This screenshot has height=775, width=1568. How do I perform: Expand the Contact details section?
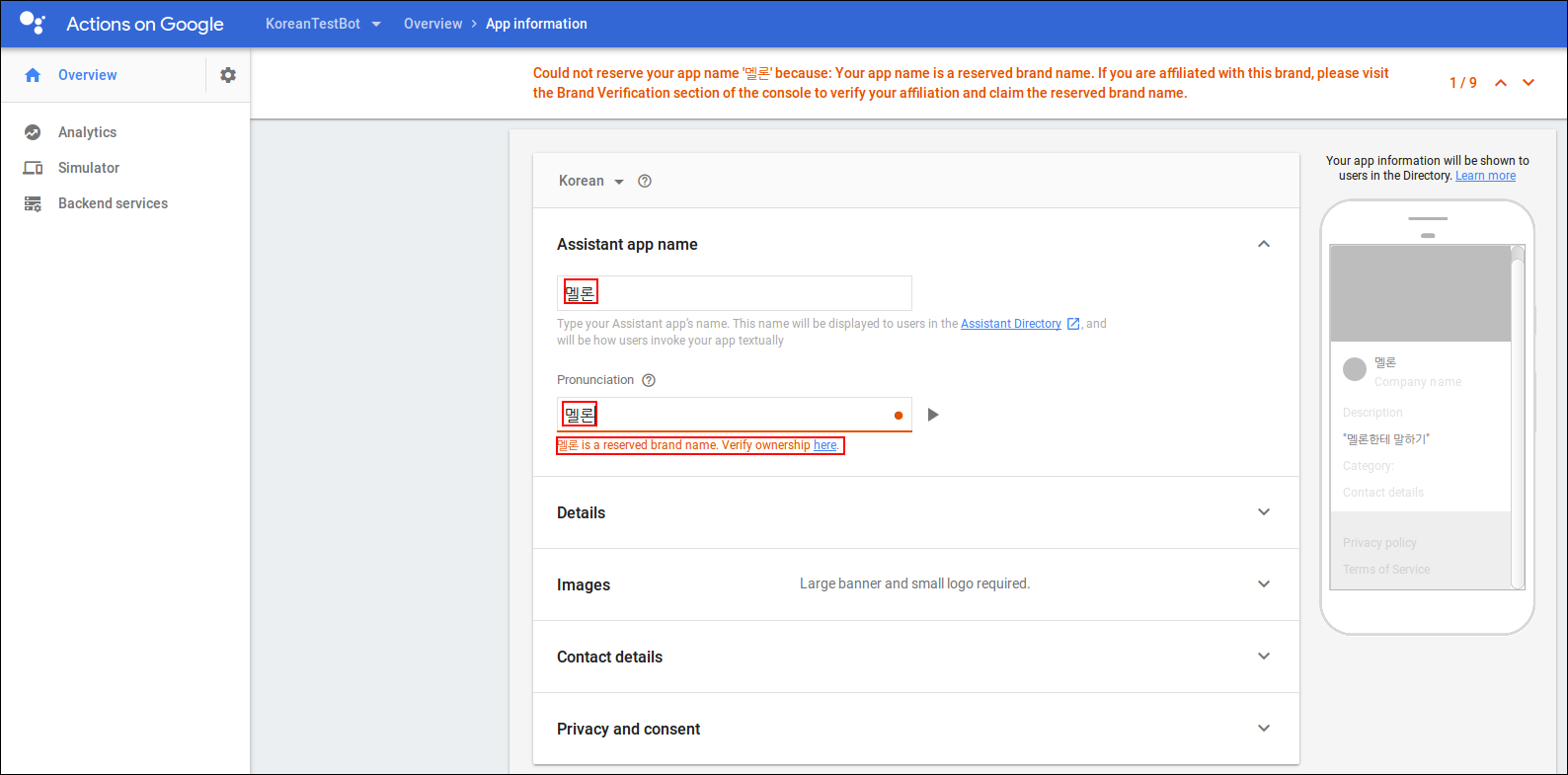tap(1264, 657)
